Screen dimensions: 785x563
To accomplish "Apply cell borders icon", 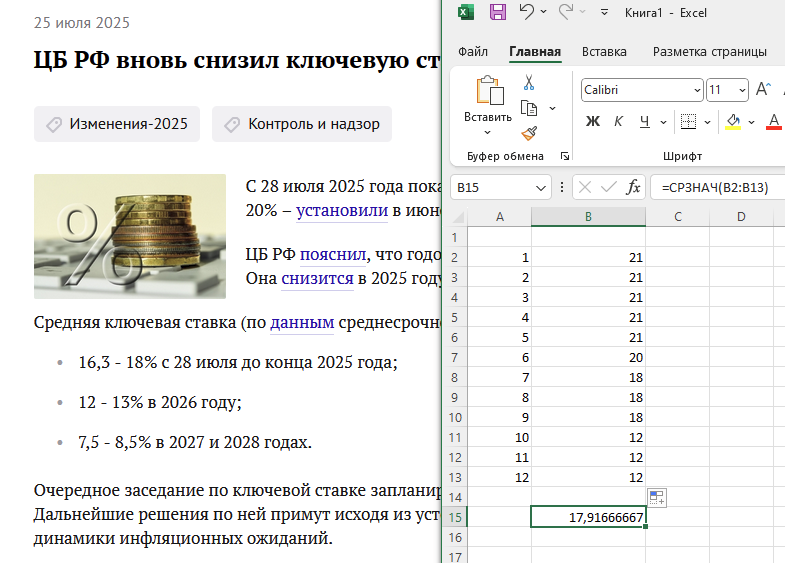I will click(688, 122).
